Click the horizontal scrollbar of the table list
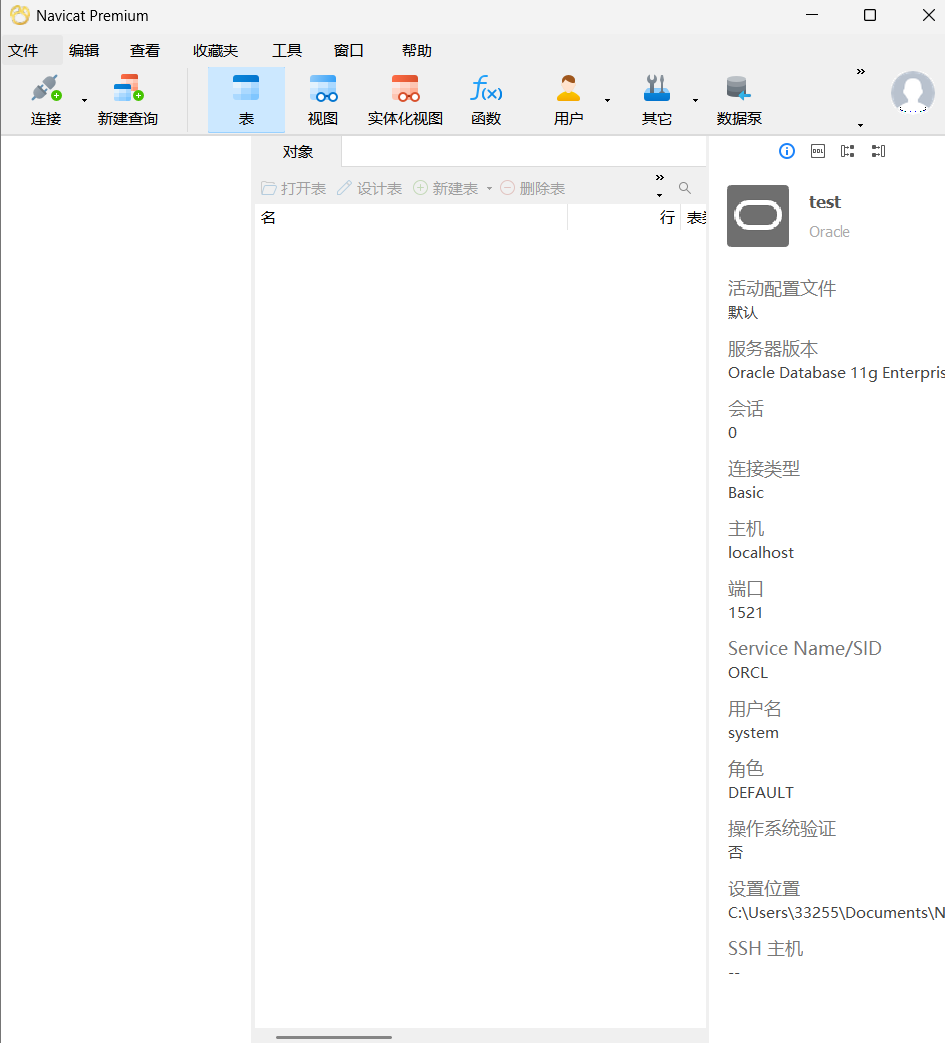This screenshot has height=1043, width=945. click(x=334, y=1037)
